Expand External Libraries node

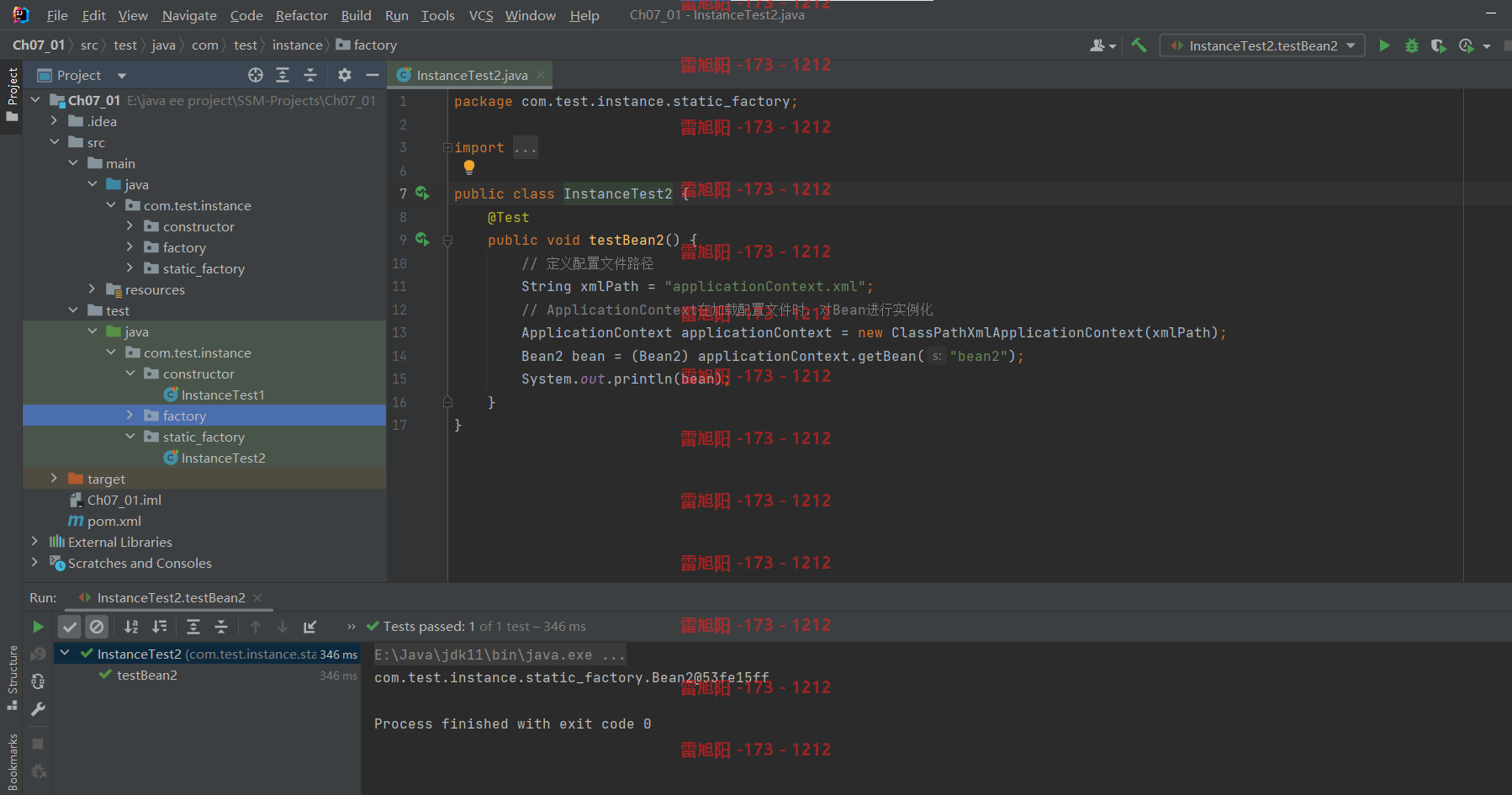34,542
